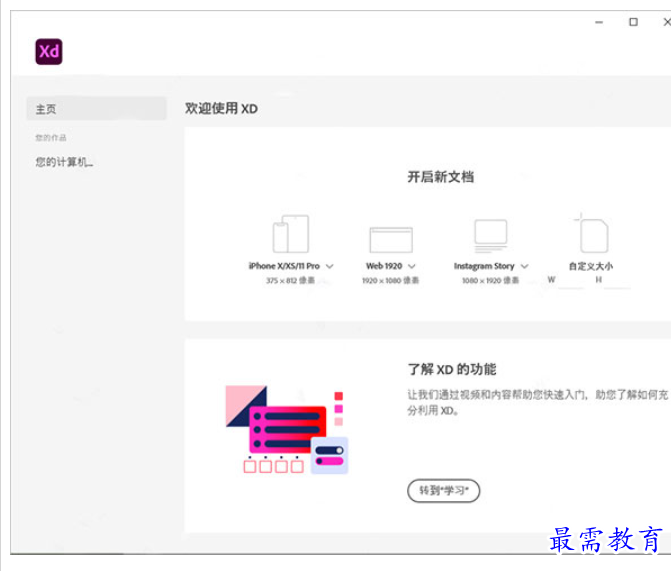This screenshot has width=671, height=571.
Task: Expand the Instagram Story preset dropdown
Action: [524, 267]
